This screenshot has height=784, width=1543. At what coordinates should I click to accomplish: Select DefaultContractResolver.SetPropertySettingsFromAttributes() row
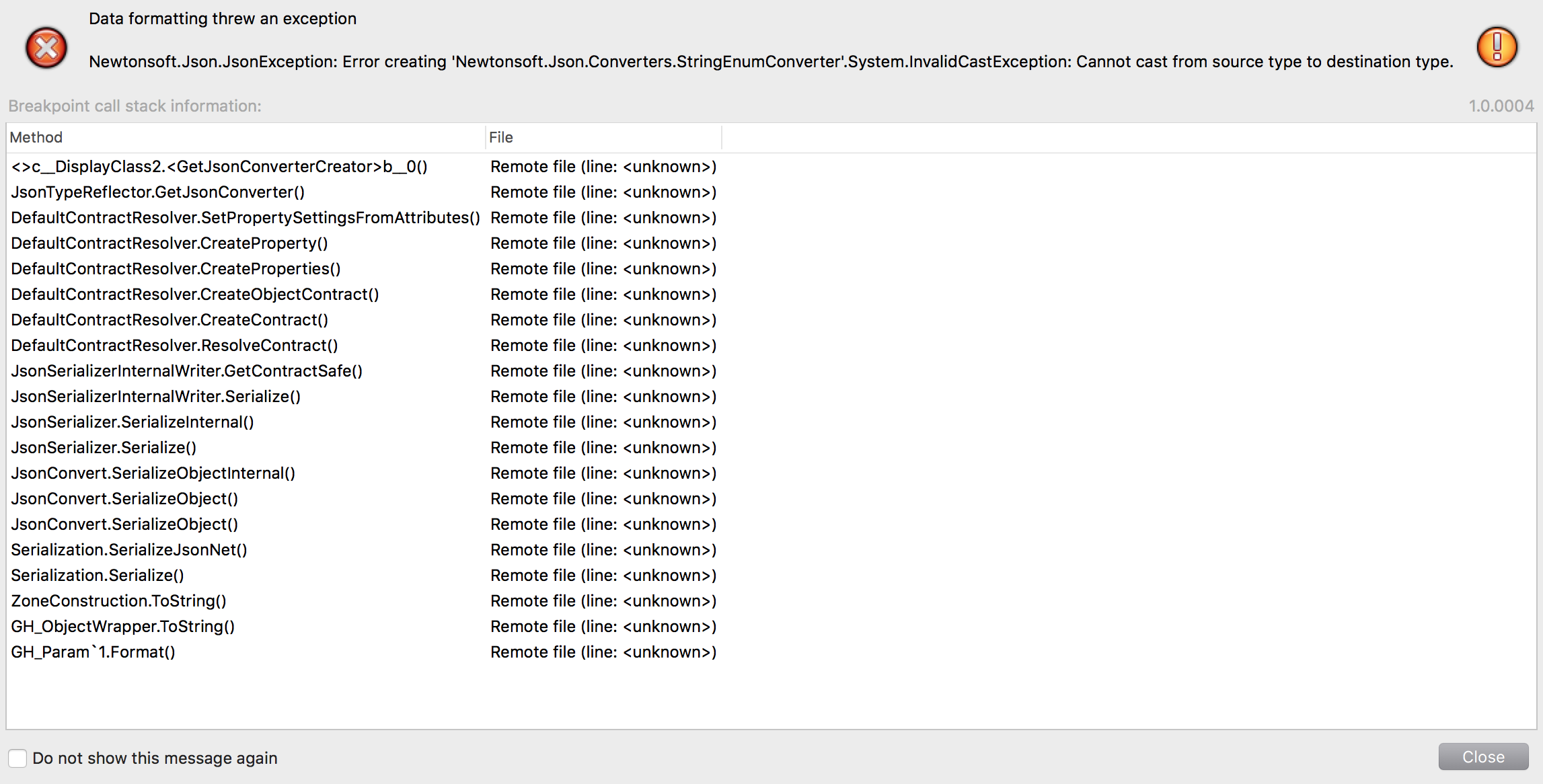[x=246, y=218]
